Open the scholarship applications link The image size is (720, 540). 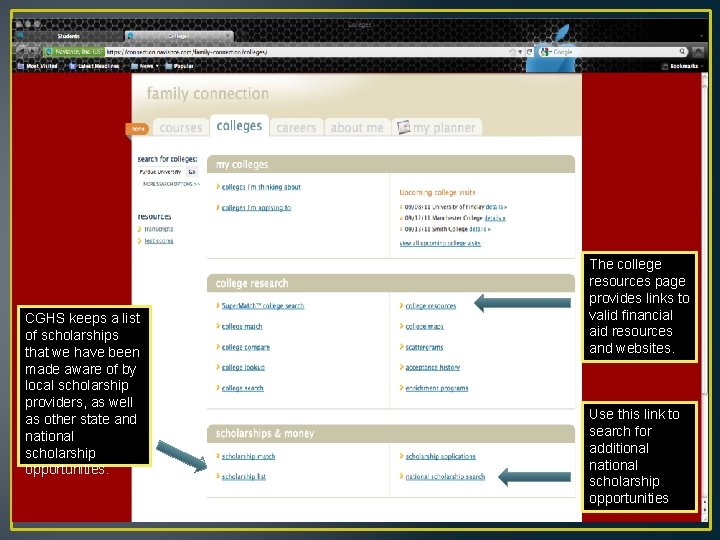[x=440, y=456]
